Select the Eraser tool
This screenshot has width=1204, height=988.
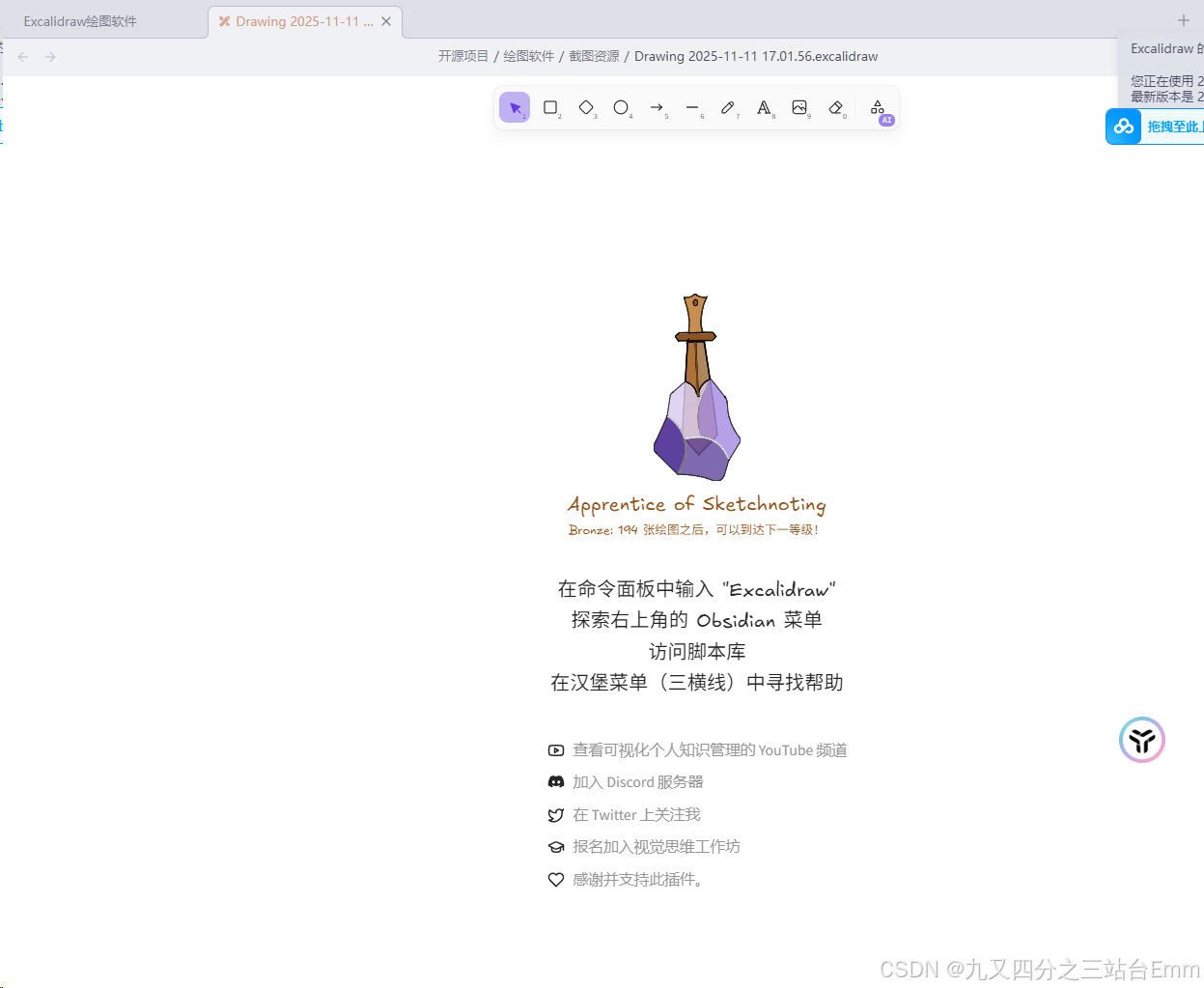point(836,107)
